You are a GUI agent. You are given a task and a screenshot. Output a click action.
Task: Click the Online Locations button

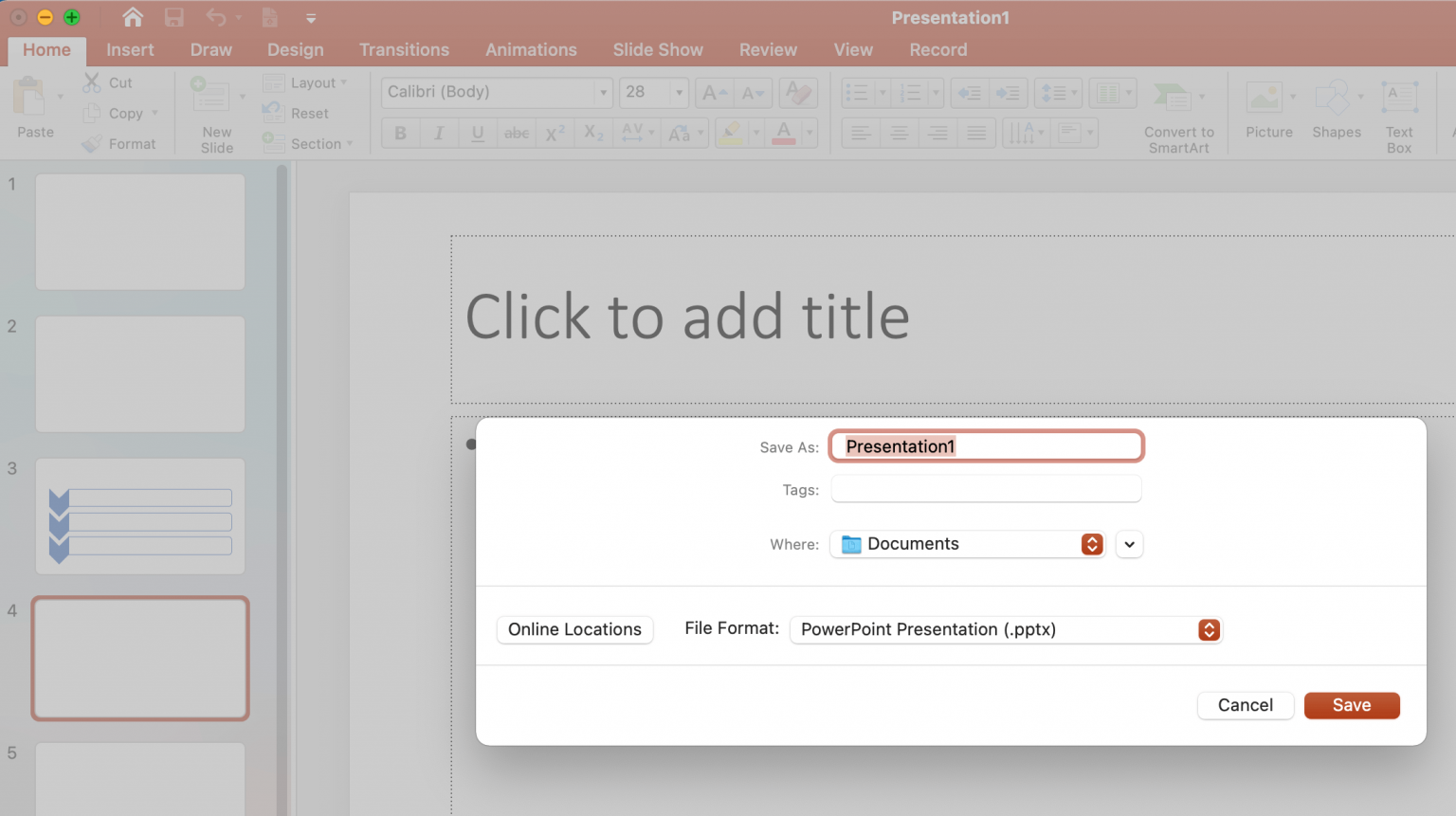(574, 629)
